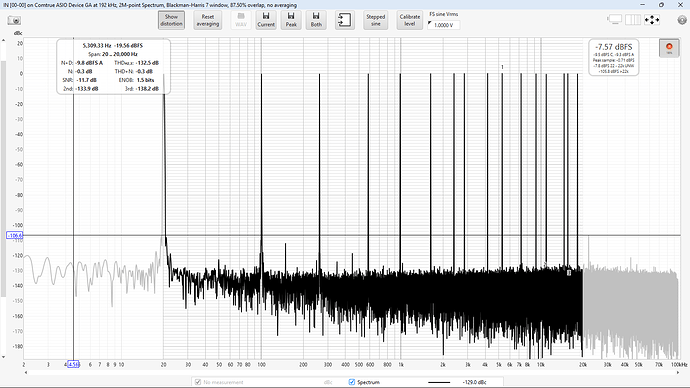
Task: Click the ENOB 1.5 bits reading
Action: coord(145,80)
